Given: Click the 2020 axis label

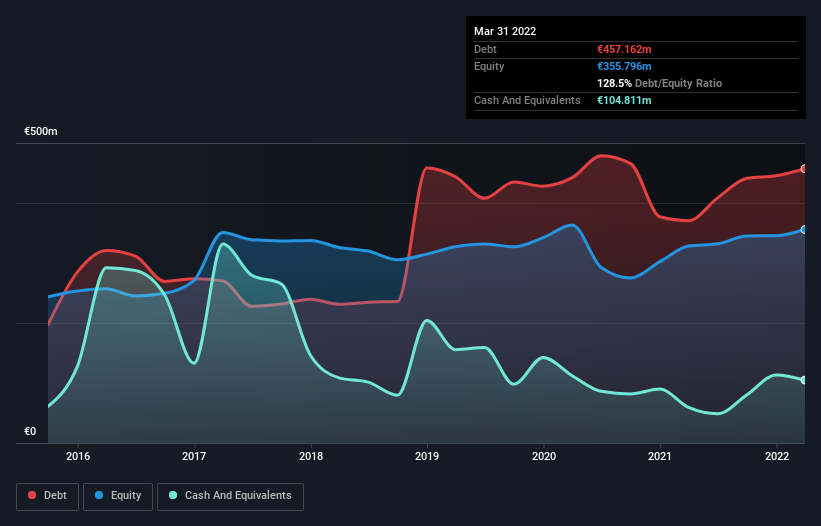Looking at the screenshot, I should (544, 456).
